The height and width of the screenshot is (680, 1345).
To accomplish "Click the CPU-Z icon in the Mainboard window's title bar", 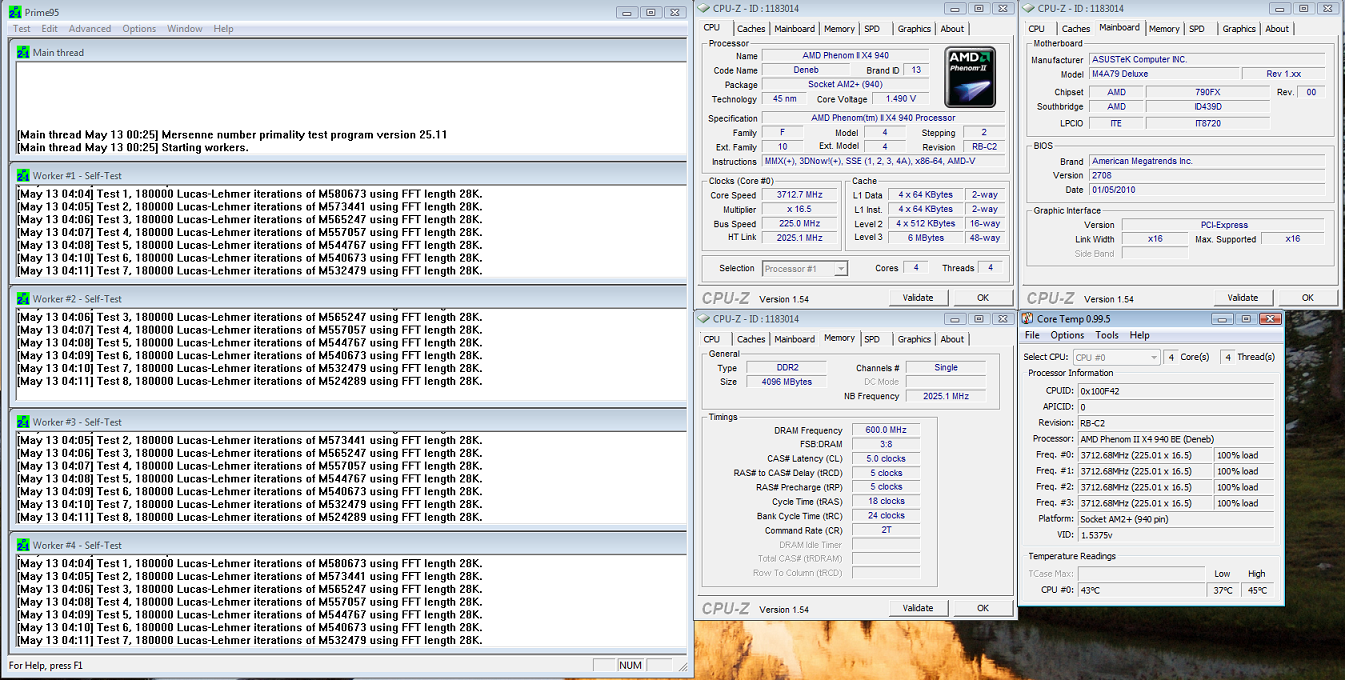I will click(1027, 9).
